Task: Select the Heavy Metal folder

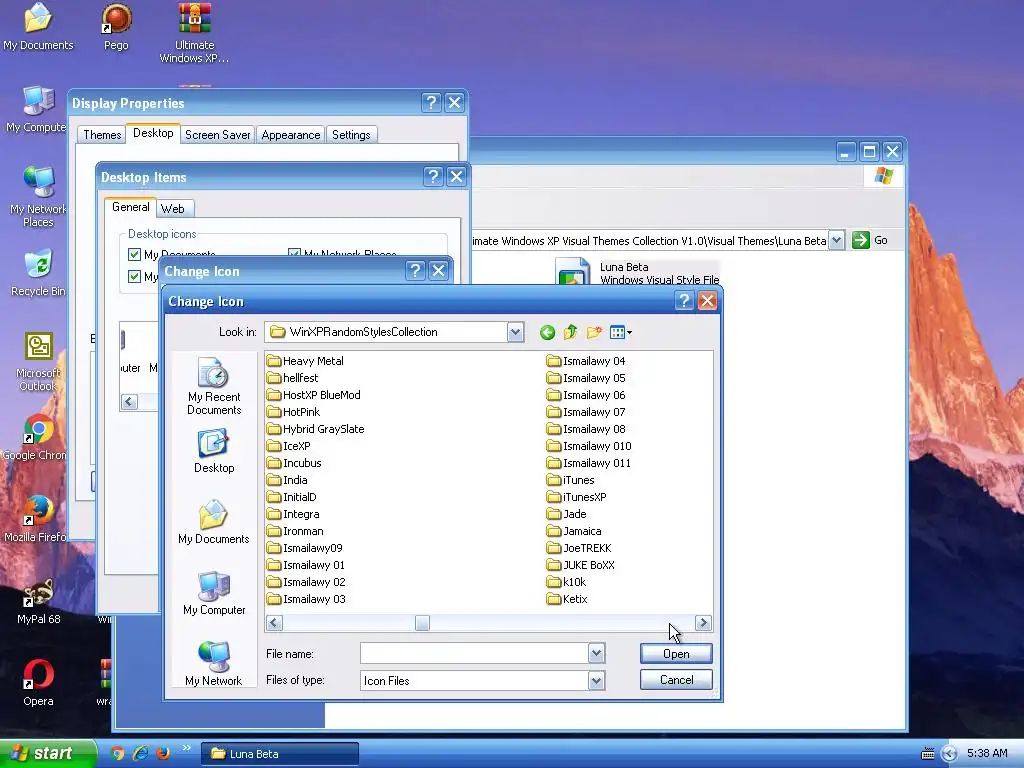Action: pyautogui.click(x=306, y=361)
